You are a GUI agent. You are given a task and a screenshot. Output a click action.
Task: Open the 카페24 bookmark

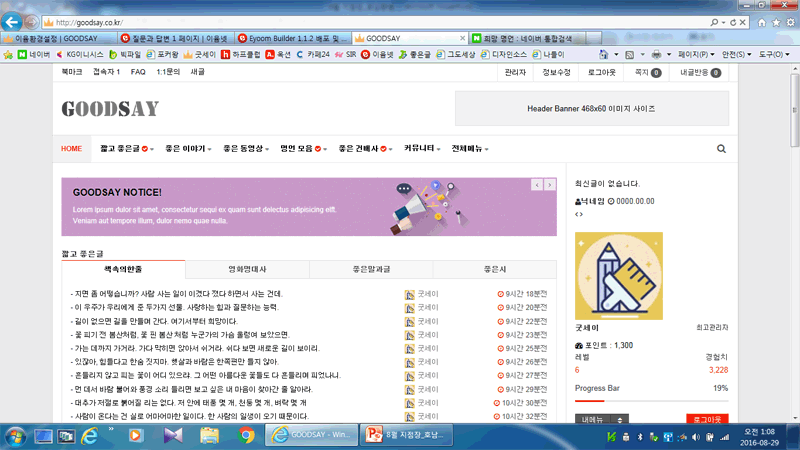[313, 55]
